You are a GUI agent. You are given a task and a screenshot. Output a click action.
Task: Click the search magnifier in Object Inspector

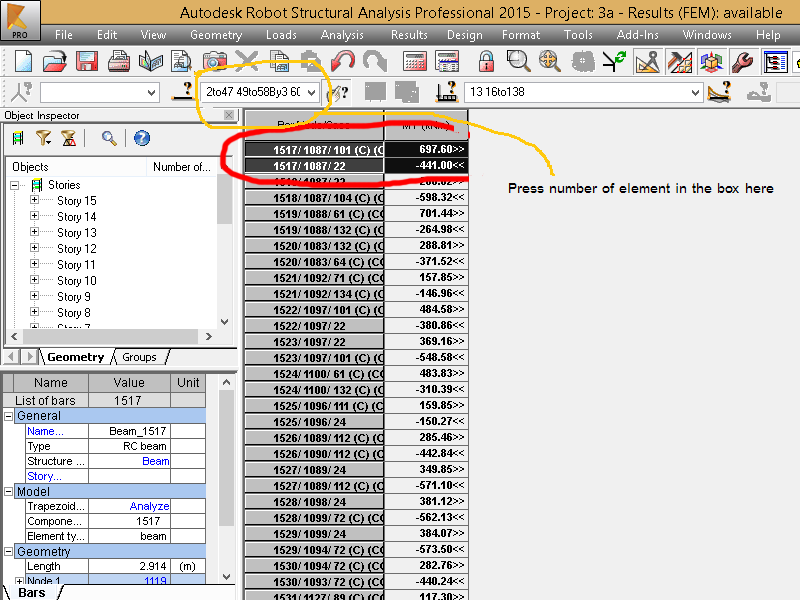(109, 138)
